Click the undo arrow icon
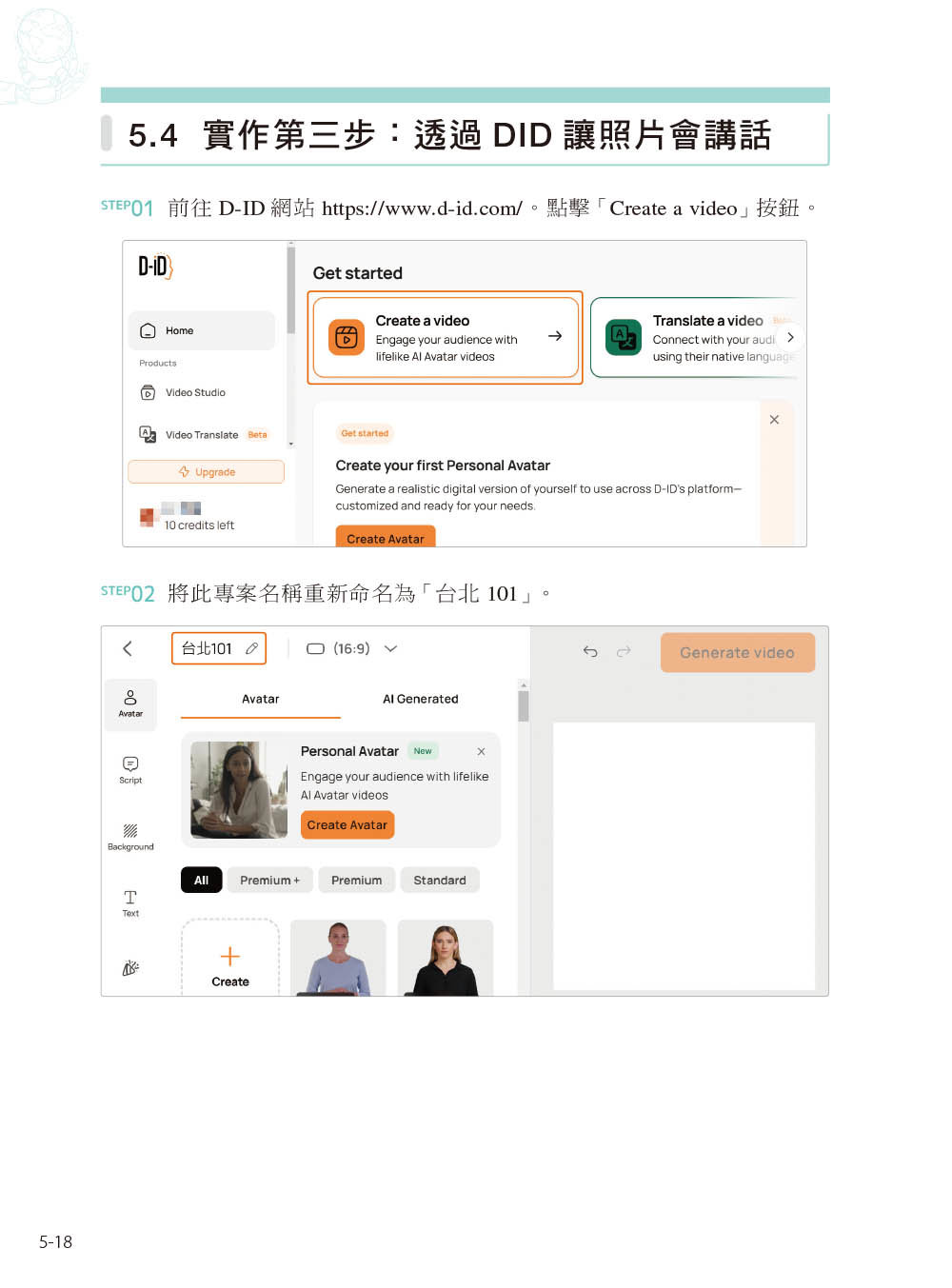The width and height of the screenshot is (952, 1288). pos(590,651)
